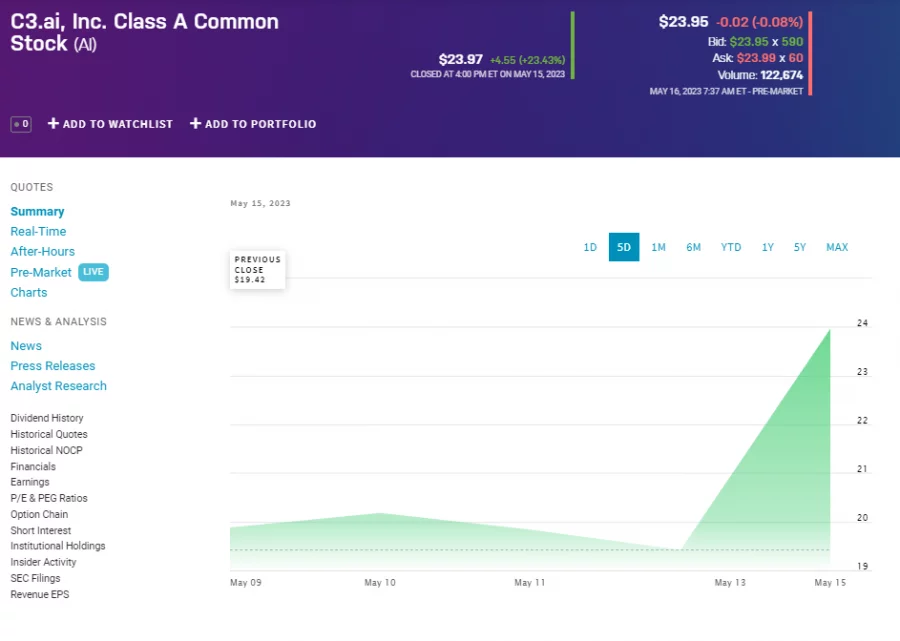Image resolution: width=900 pixels, height=641 pixels.
Task: Click the plus icon beside ADD TO PORTFOLIO
Action: click(x=197, y=124)
